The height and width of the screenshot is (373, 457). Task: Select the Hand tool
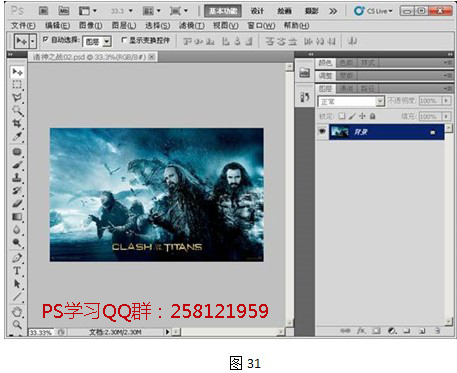click(17, 312)
